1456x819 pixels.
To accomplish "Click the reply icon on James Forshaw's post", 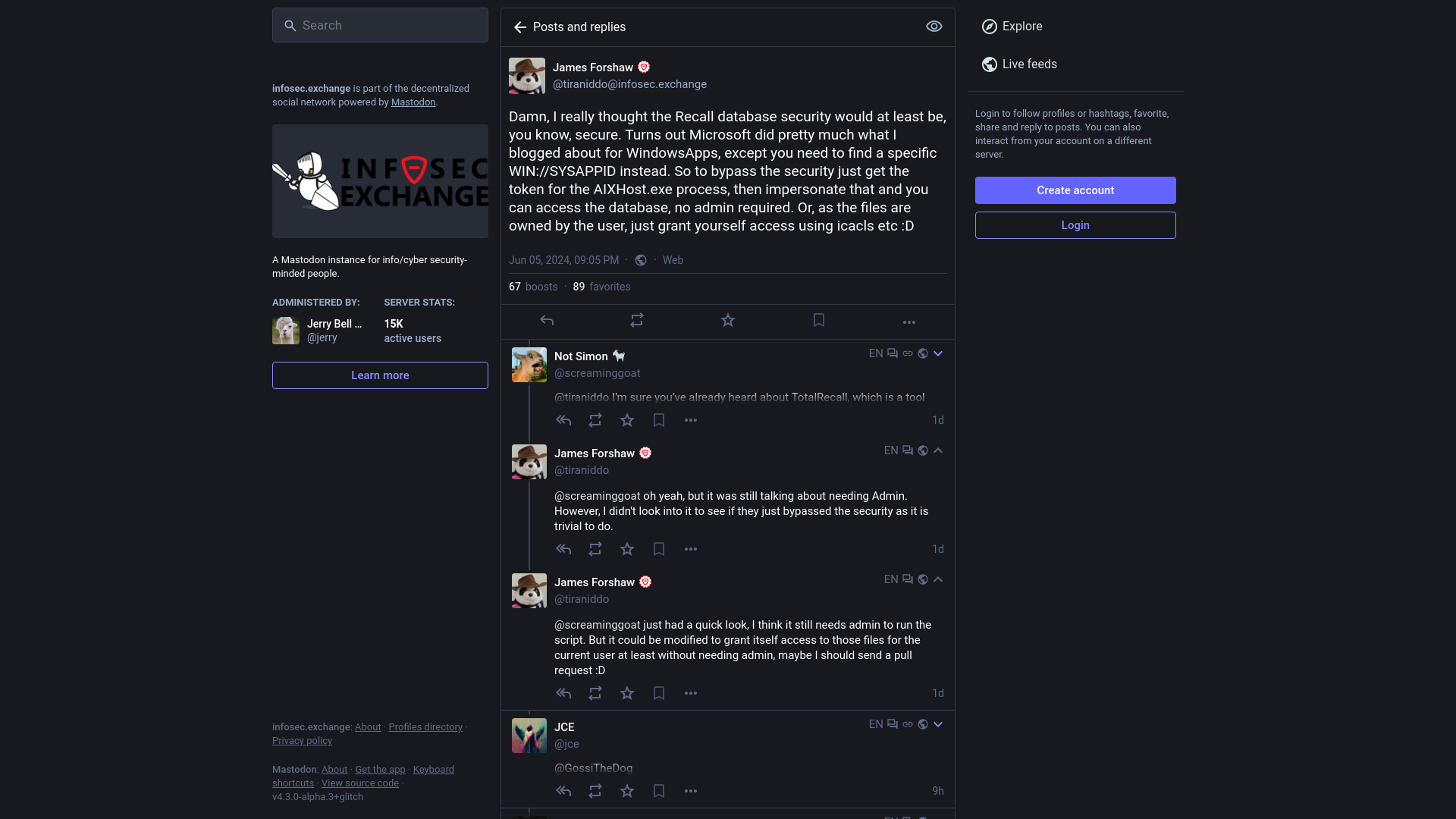I will click(546, 320).
